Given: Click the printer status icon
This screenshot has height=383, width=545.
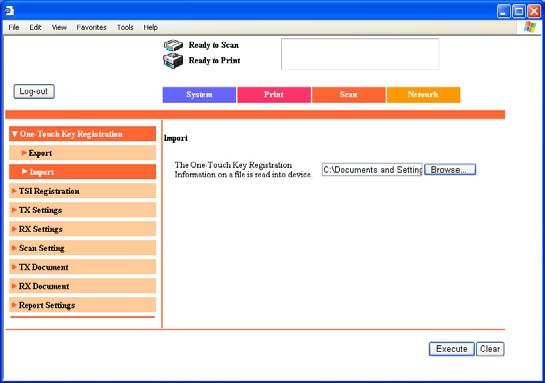Looking at the screenshot, I should (x=173, y=60).
